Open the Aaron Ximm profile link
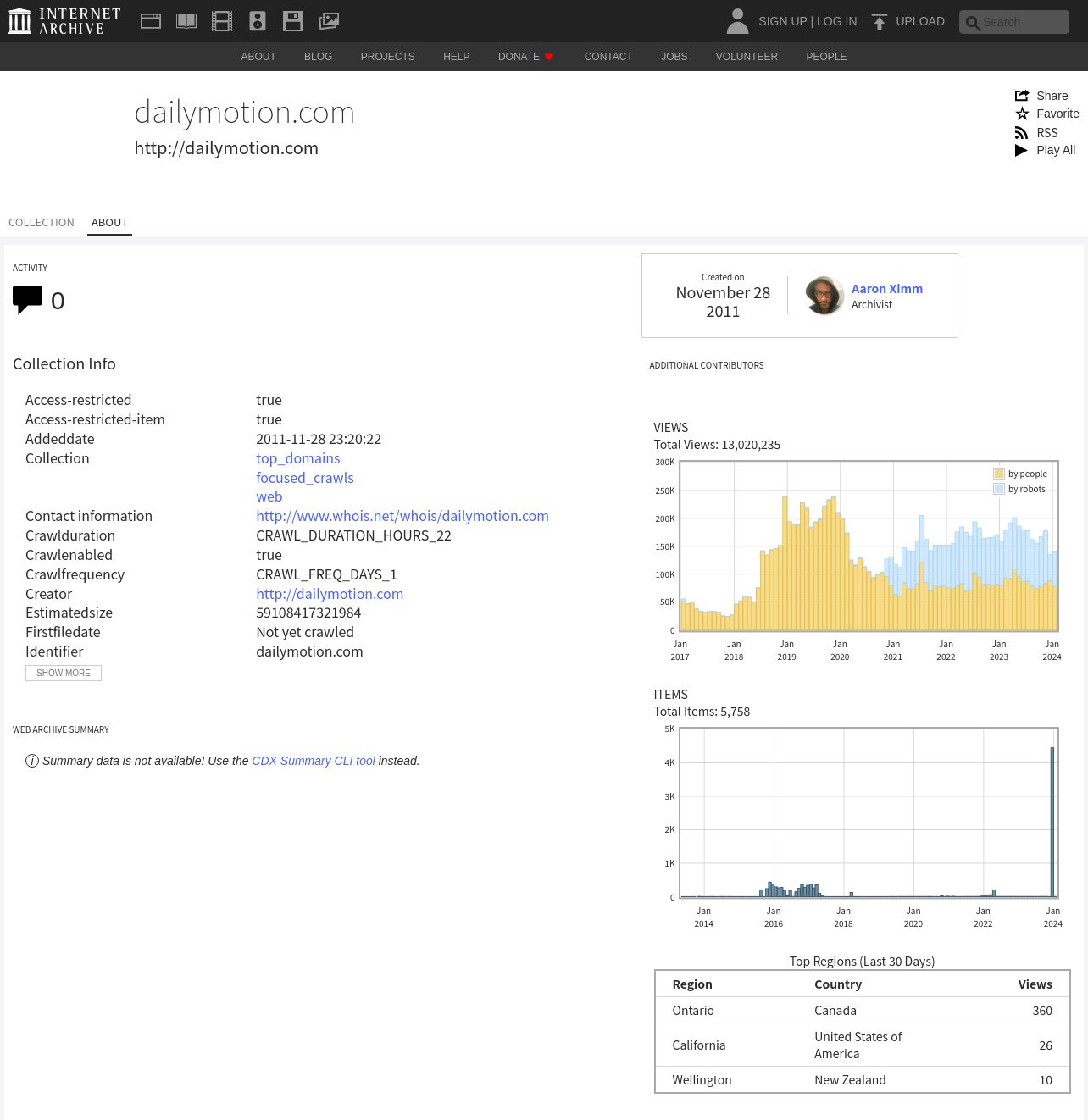The image size is (1088, 1120). [x=887, y=289]
